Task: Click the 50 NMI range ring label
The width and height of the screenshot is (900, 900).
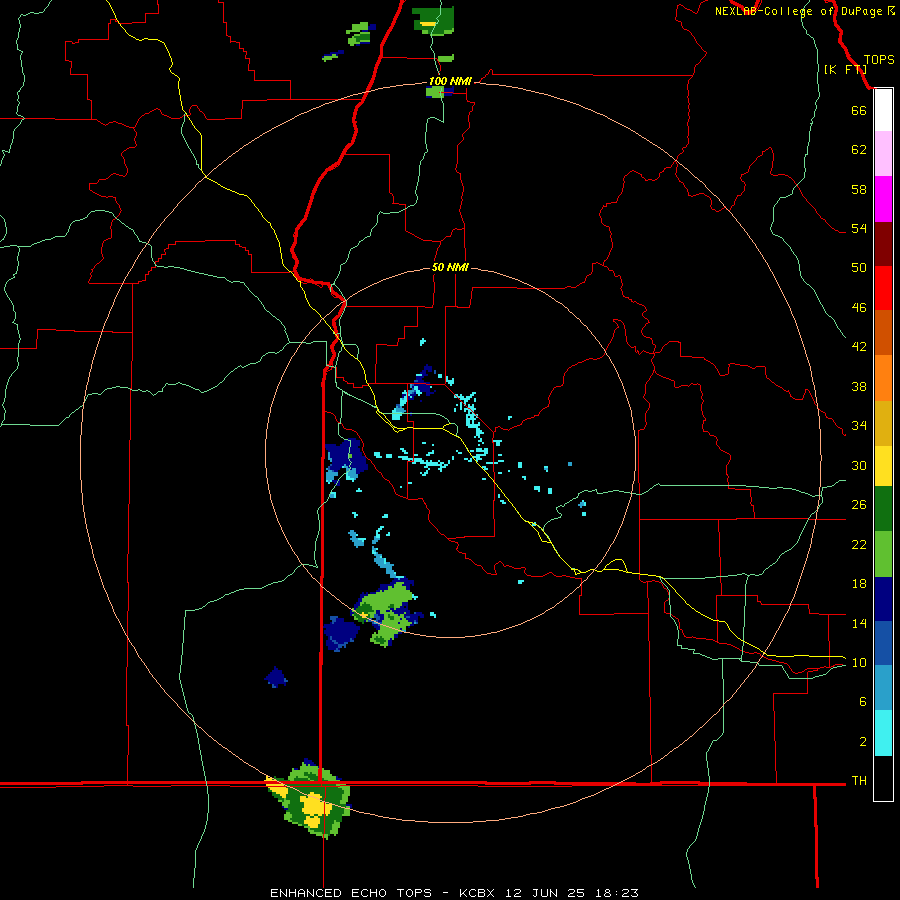Action: [450, 267]
